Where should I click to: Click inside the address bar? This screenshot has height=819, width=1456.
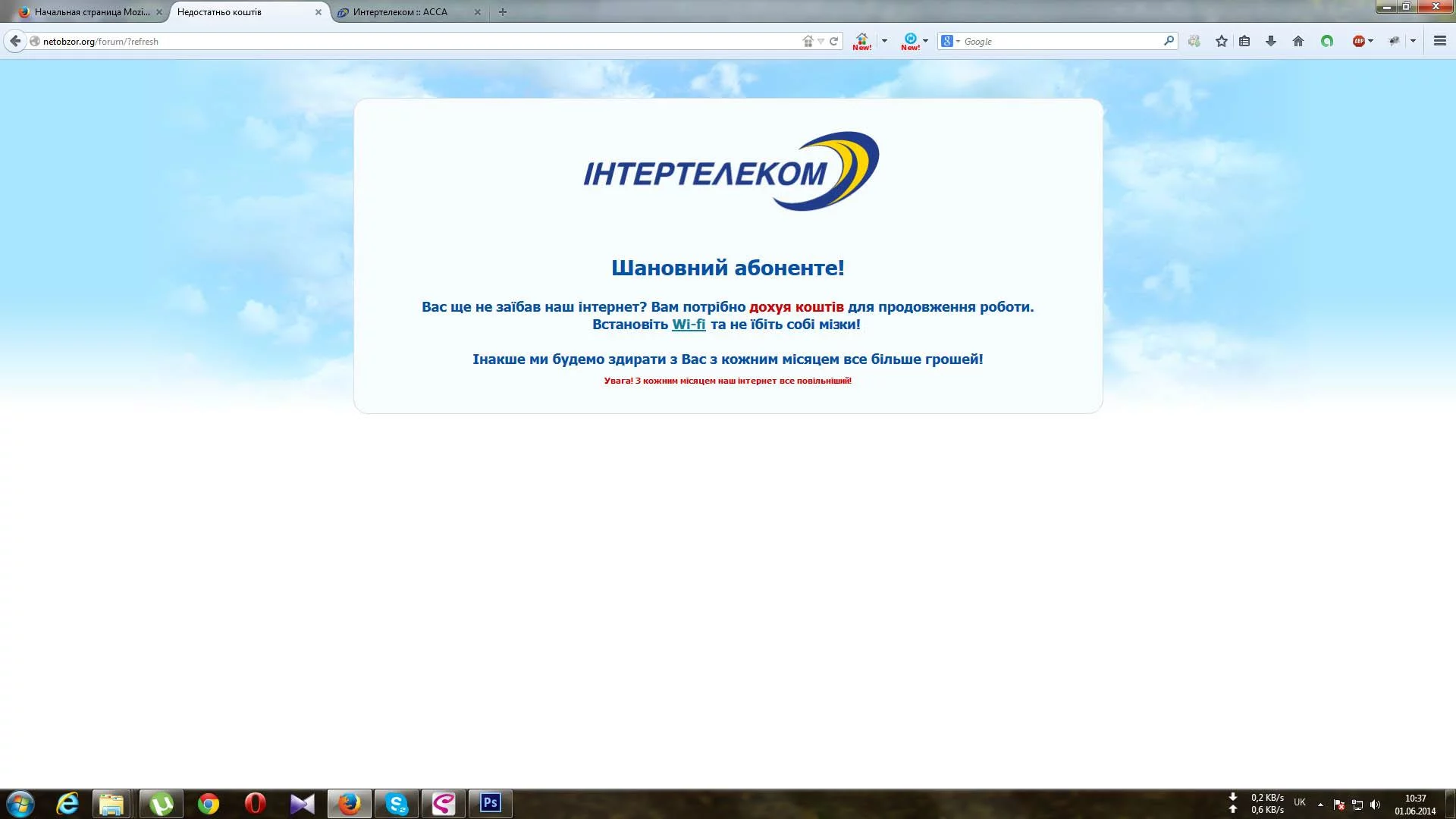coord(303,41)
